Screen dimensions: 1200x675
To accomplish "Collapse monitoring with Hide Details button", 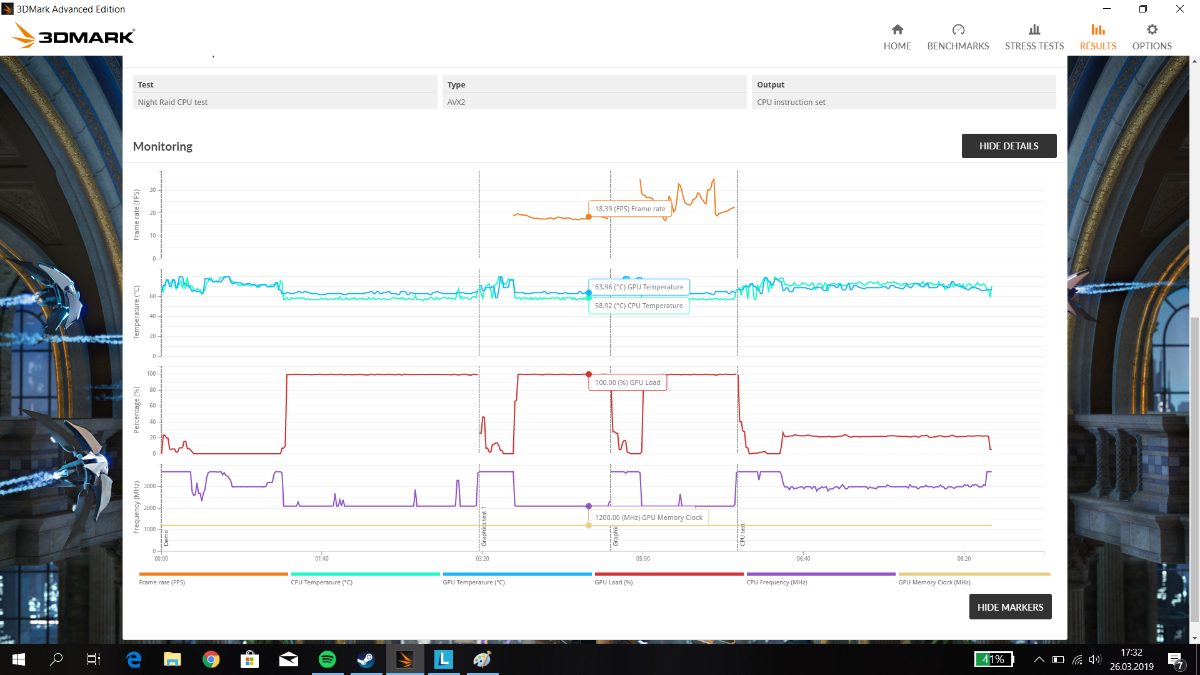I will point(1008,146).
